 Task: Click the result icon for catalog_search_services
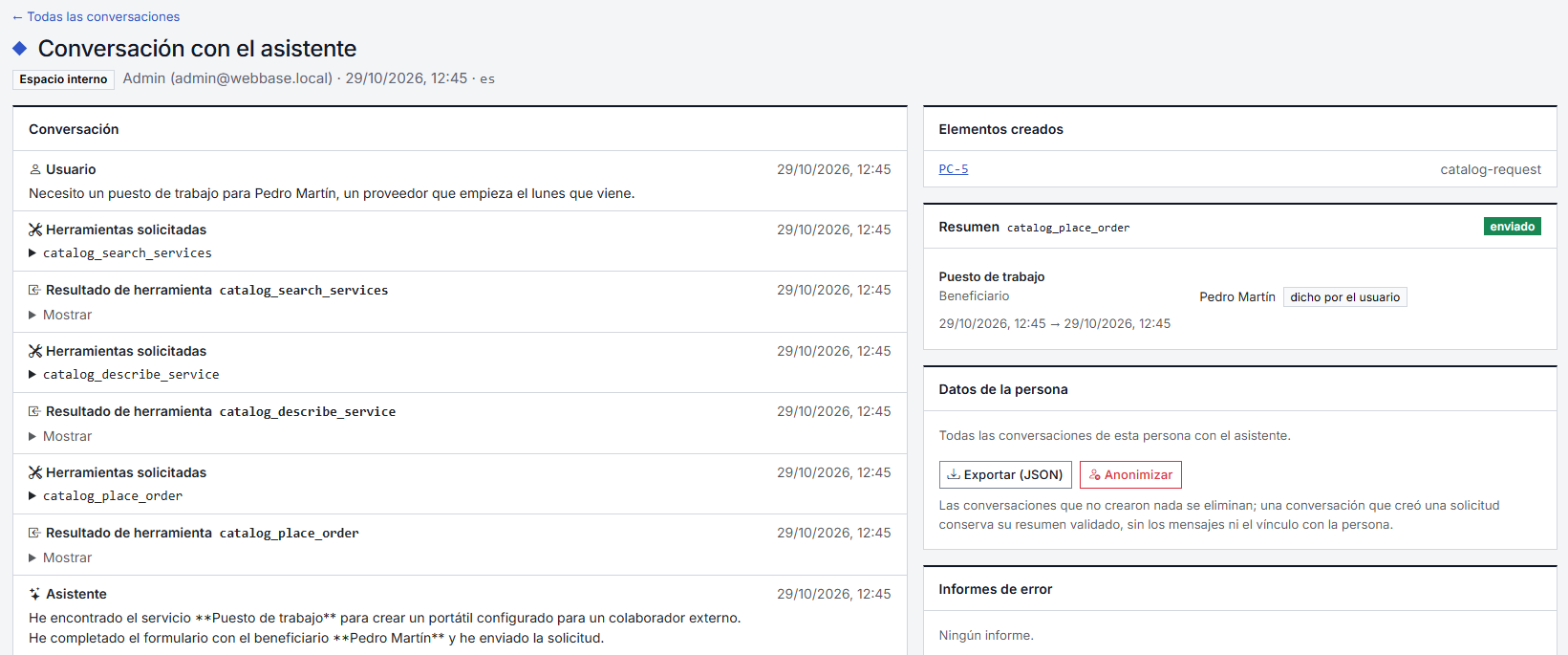tap(35, 290)
